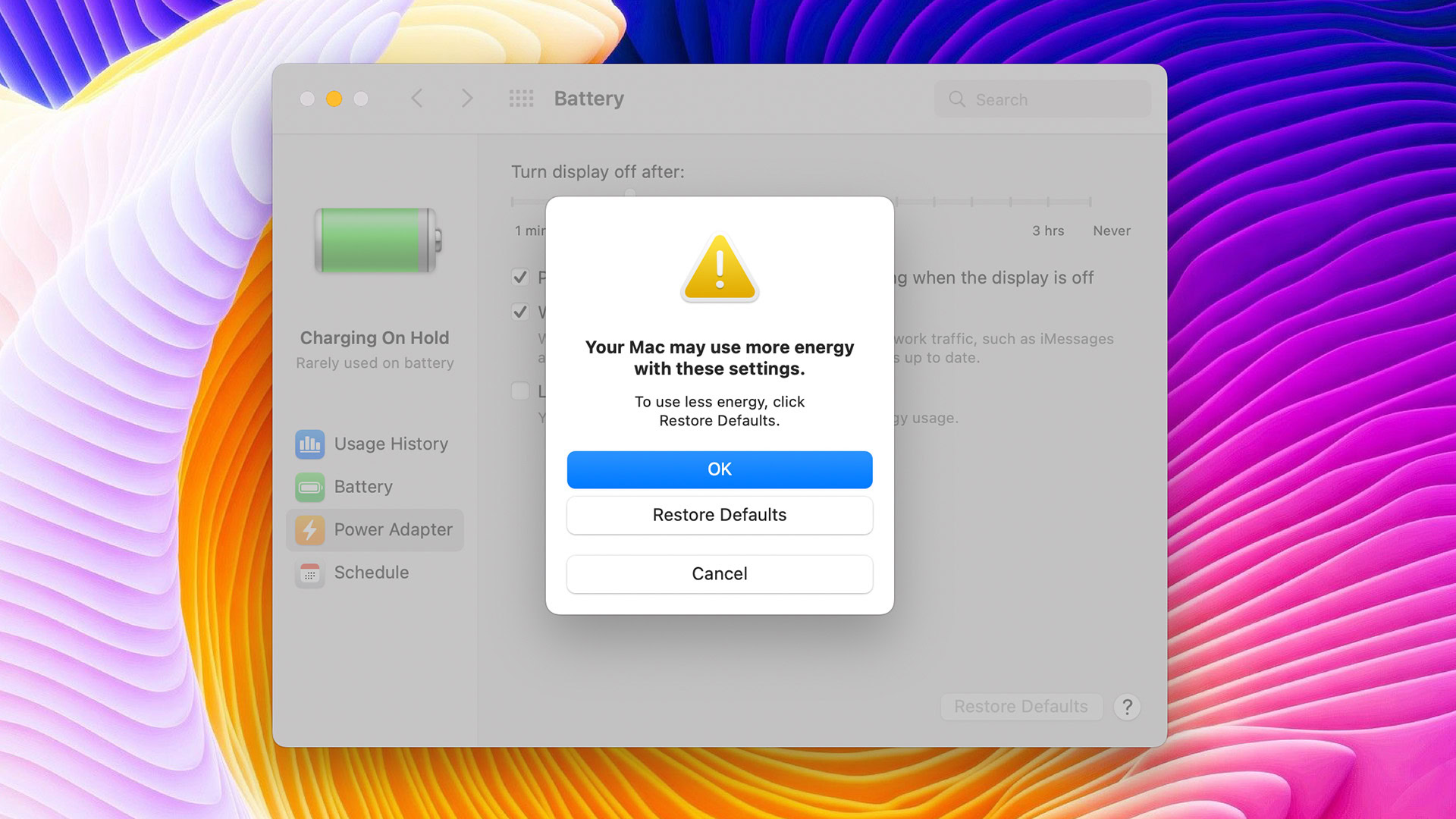The width and height of the screenshot is (1456, 819).
Task: Toggle the second checked checkbox
Action: pos(520,312)
